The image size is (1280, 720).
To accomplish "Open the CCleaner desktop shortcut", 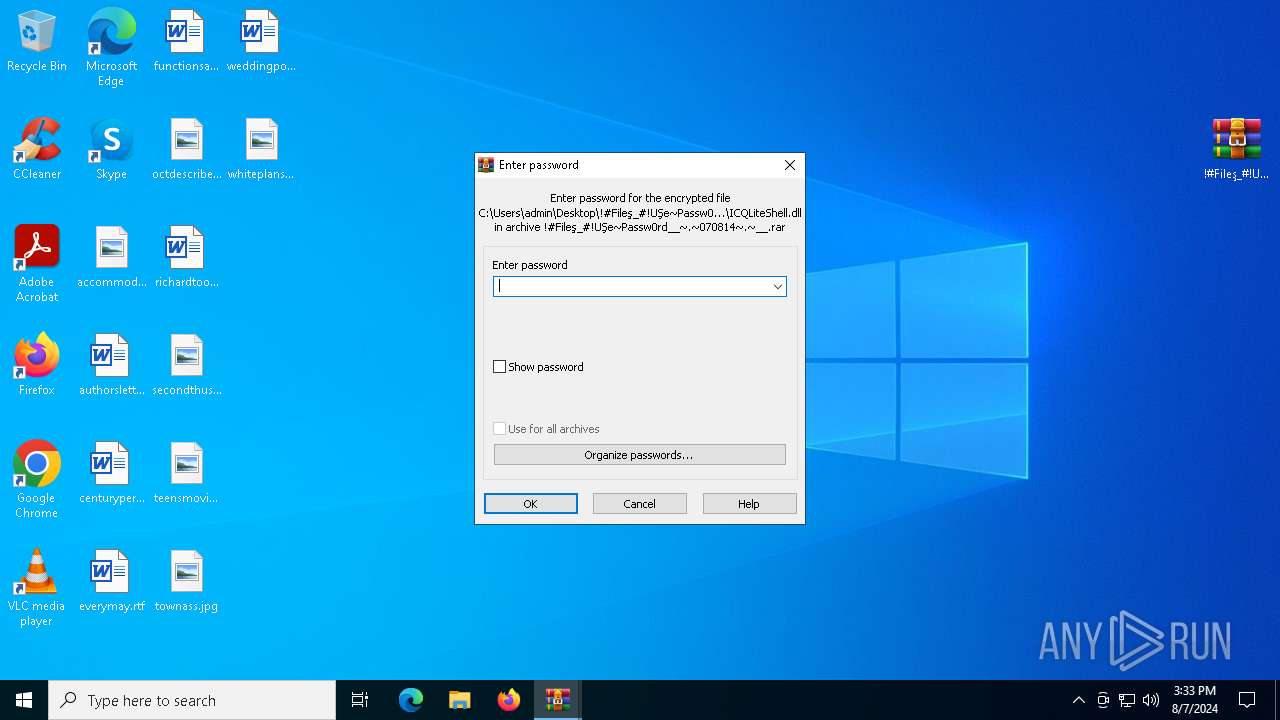I will tap(37, 150).
